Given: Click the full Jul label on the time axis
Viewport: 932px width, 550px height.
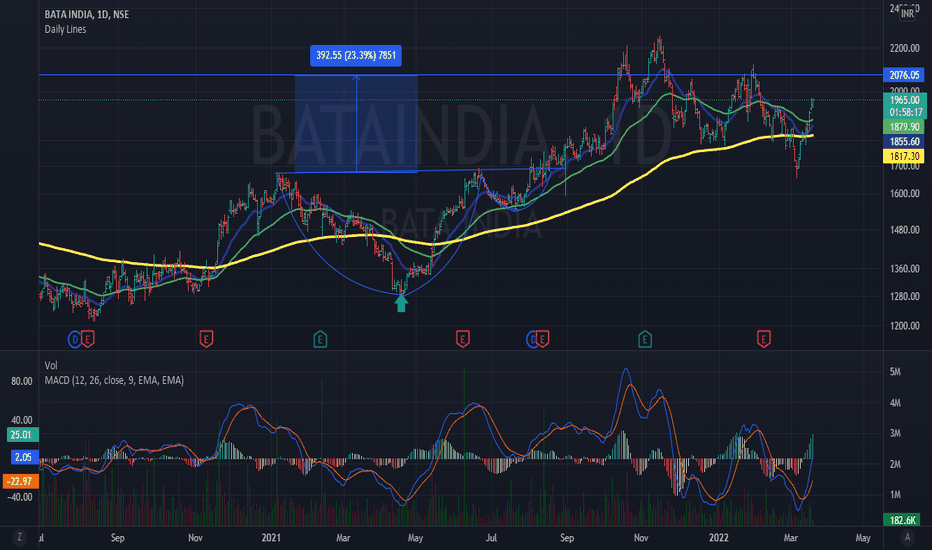Looking at the screenshot, I should coord(491,538).
